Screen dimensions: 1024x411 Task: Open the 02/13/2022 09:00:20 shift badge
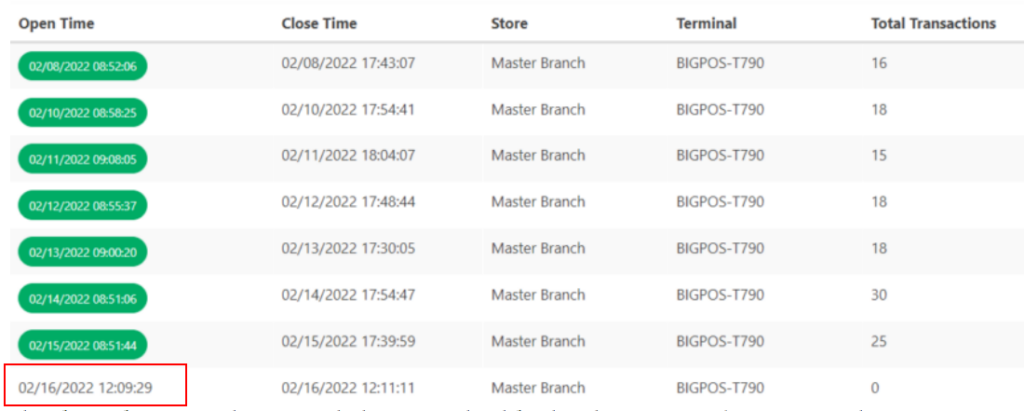[x=83, y=251]
